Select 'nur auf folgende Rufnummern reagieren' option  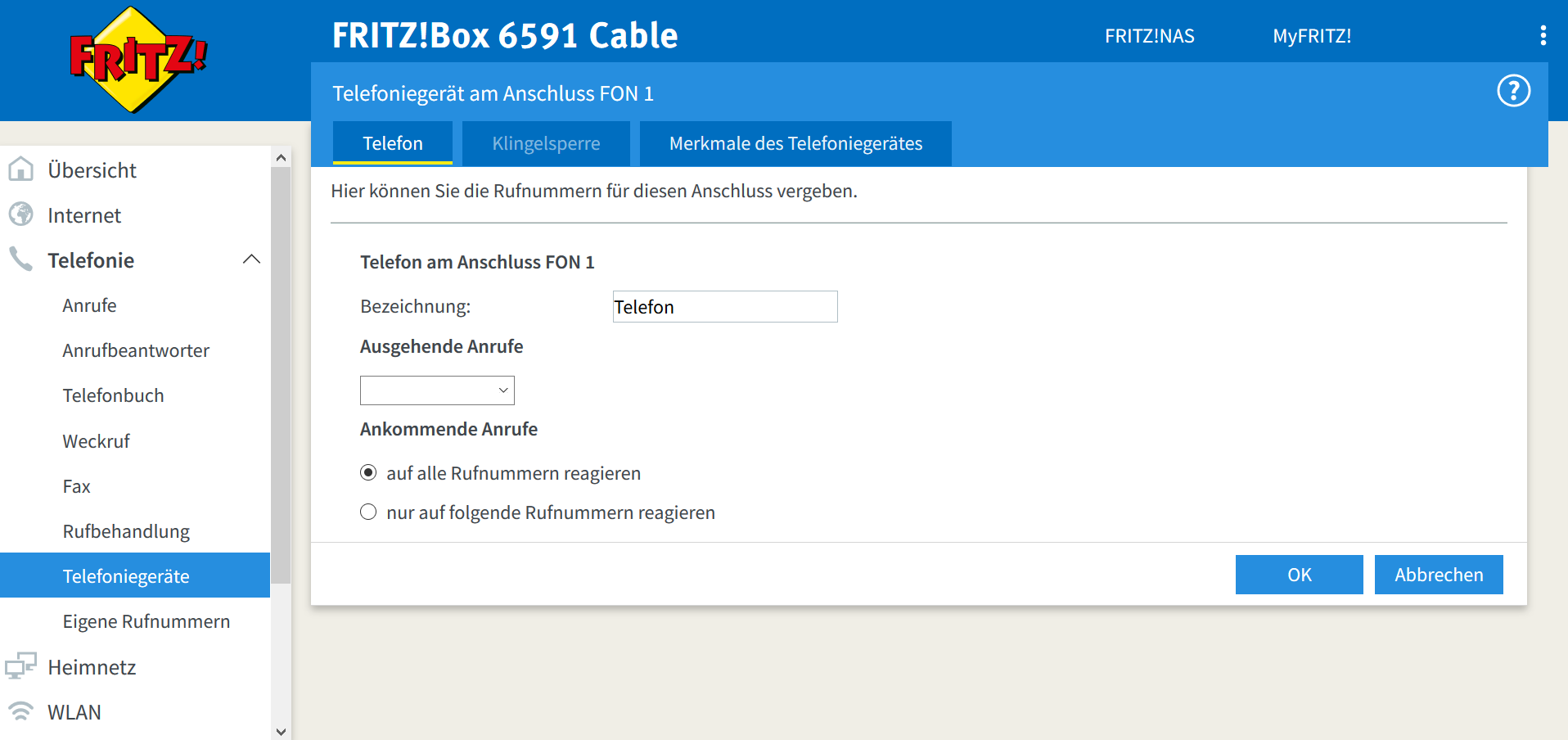(x=368, y=512)
